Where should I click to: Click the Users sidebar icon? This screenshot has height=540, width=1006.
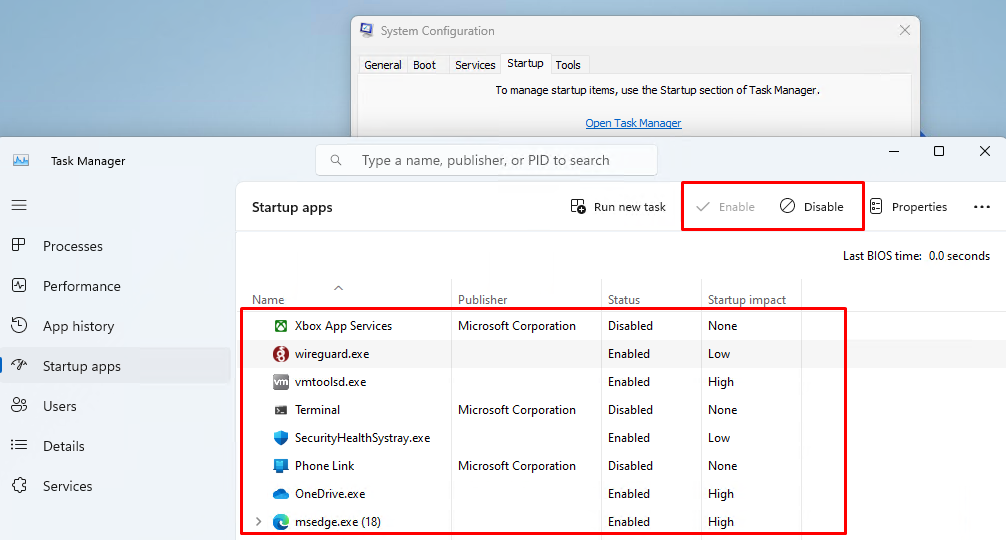pyautogui.click(x=19, y=405)
